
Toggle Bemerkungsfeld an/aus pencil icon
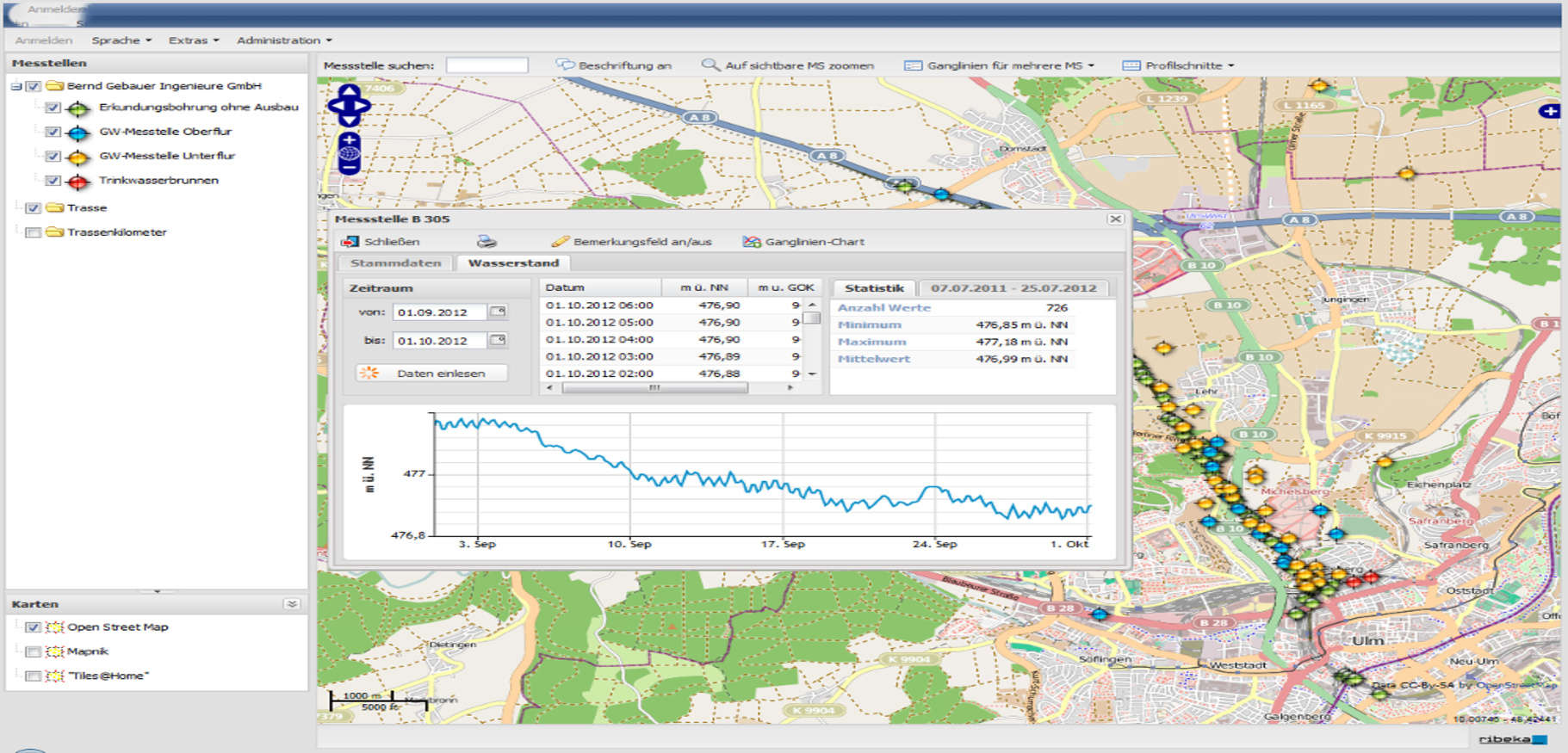click(x=561, y=242)
